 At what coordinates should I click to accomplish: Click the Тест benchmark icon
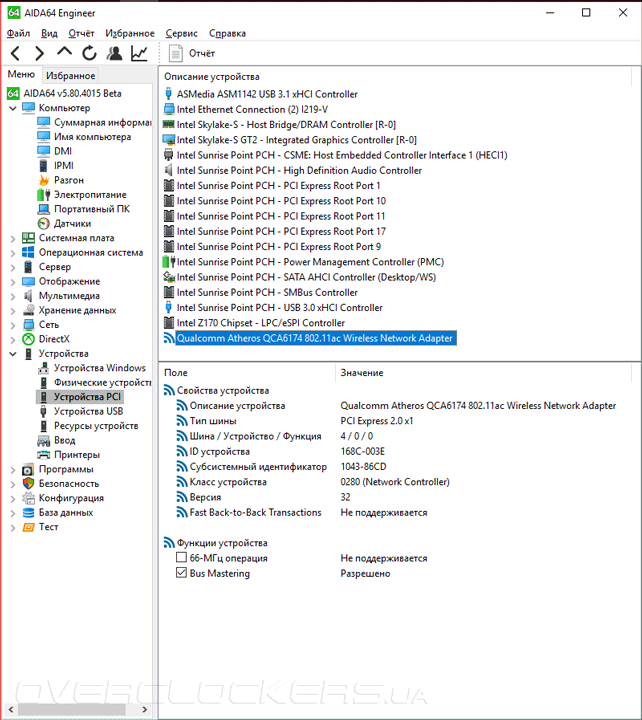point(28,527)
